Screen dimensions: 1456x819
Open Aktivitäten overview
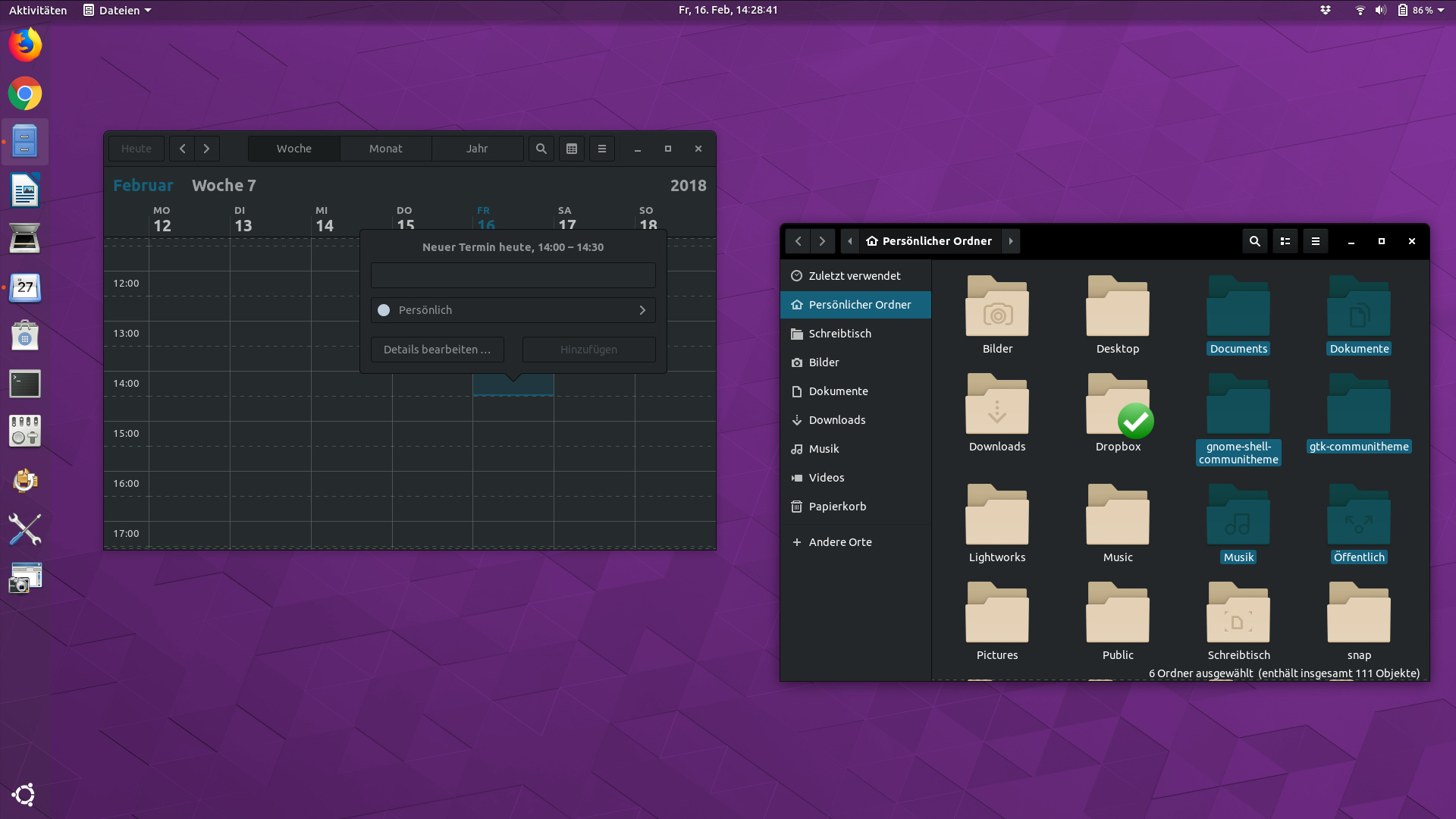coord(38,10)
